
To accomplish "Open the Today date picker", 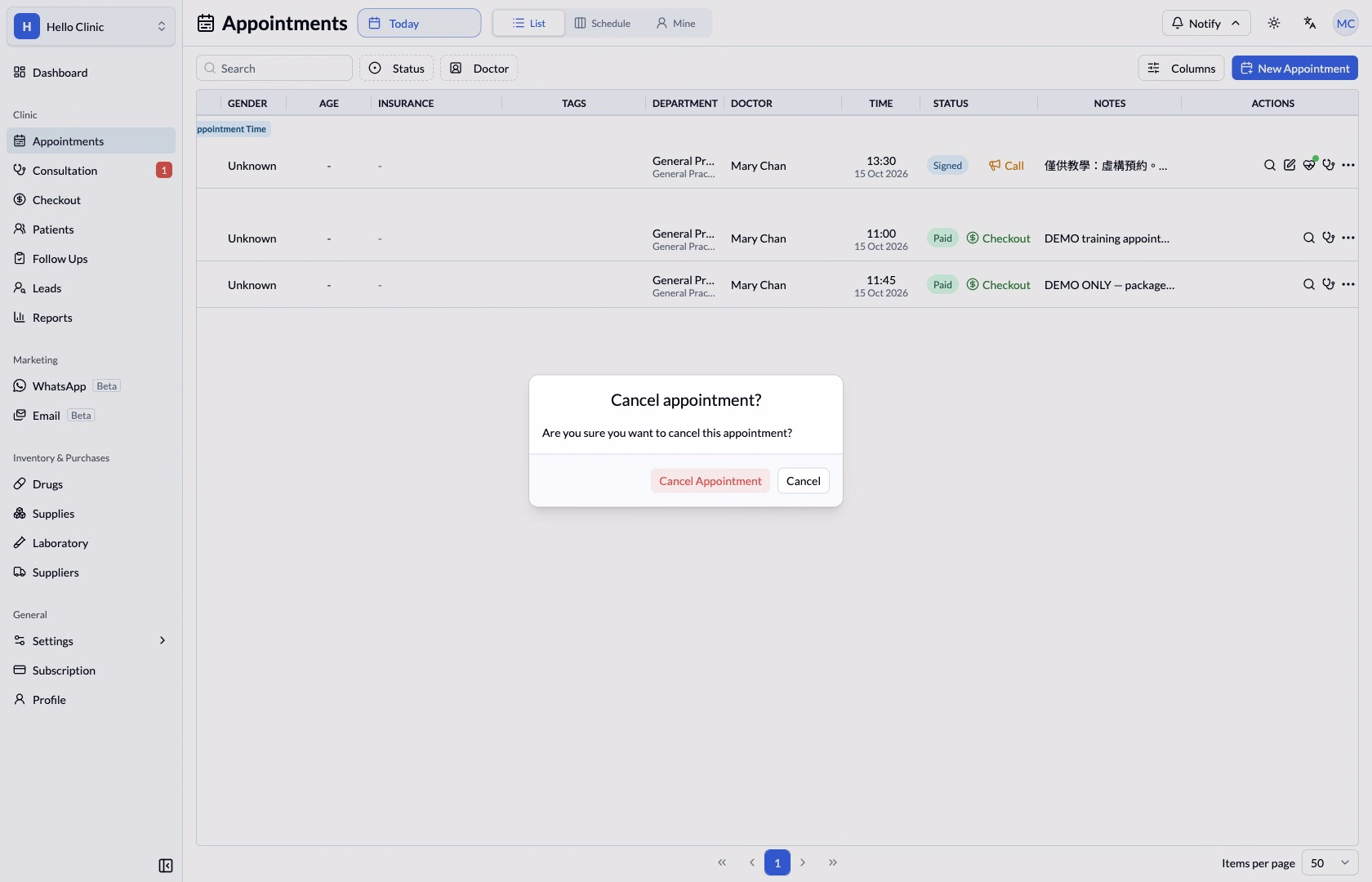I will pyautogui.click(x=419, y=23).
